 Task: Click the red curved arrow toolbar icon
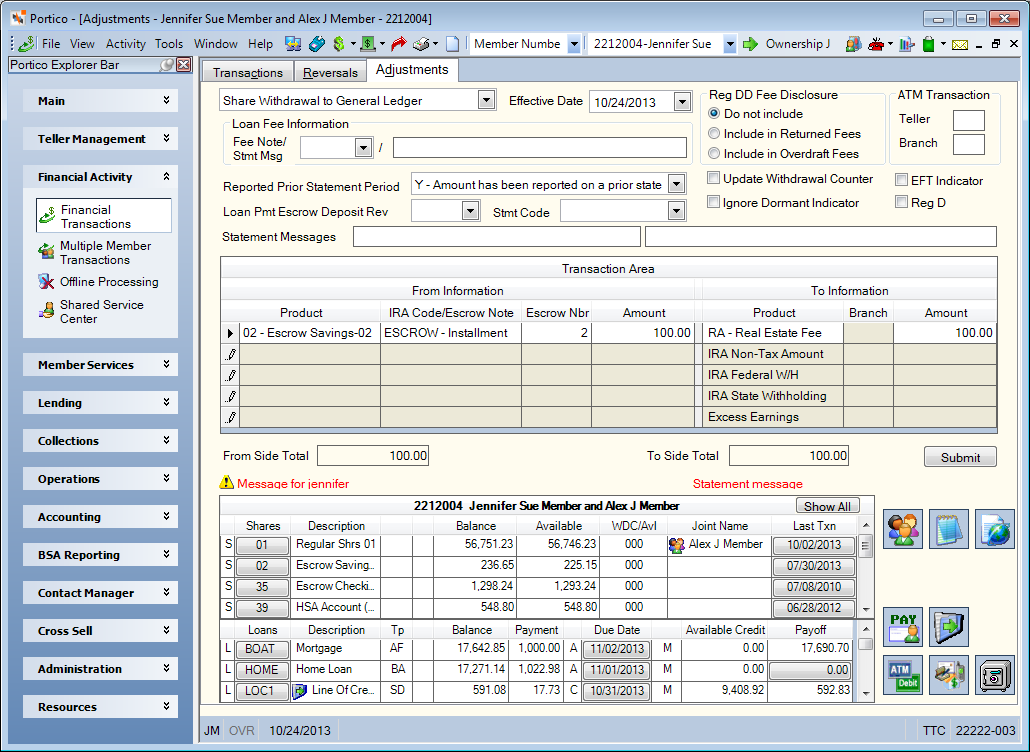pyautogui.click(x=398, y=44)
